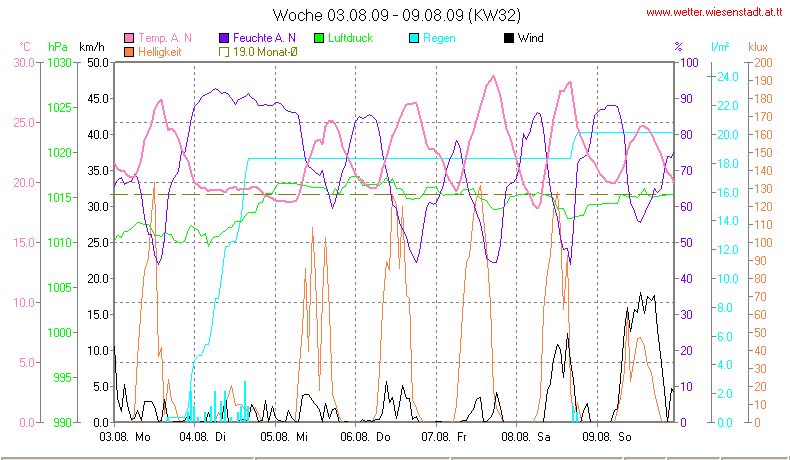790x460 pixels.
Task: Click the 'klux' brightness axis unit label
Action: pos(758,47)
